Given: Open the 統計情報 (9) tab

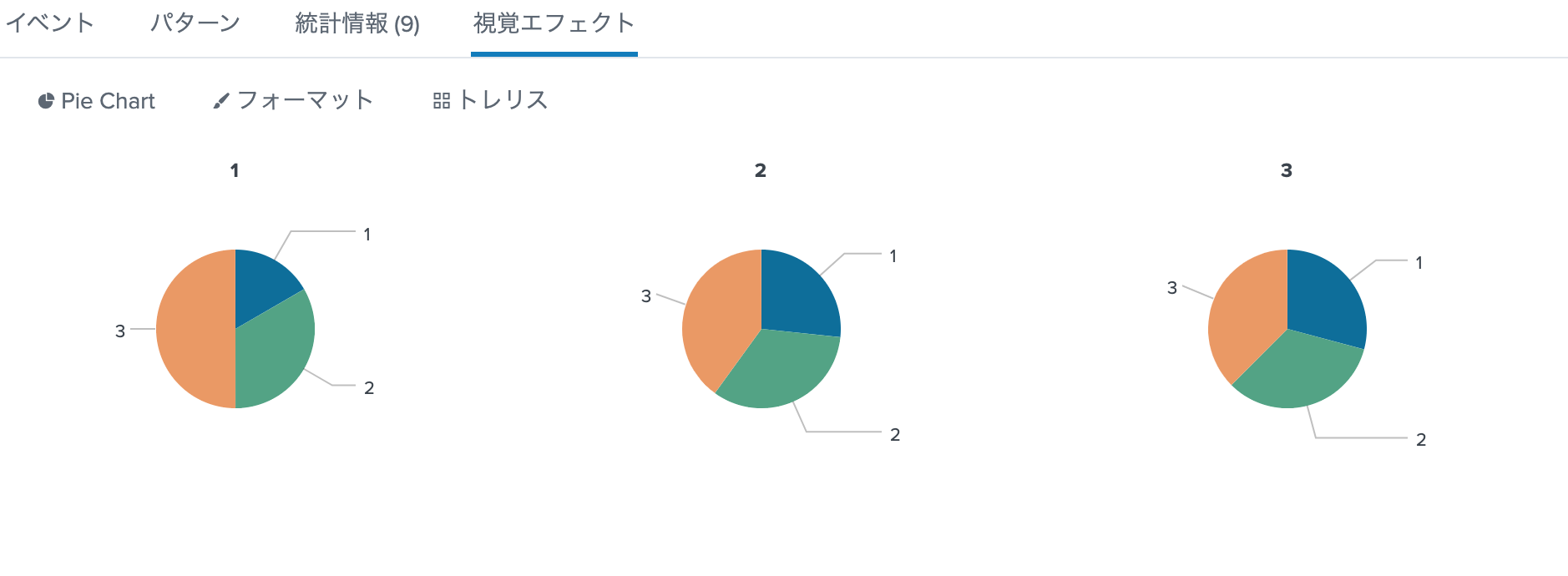Looking at the screenshot, I should (x=357, y=23).
